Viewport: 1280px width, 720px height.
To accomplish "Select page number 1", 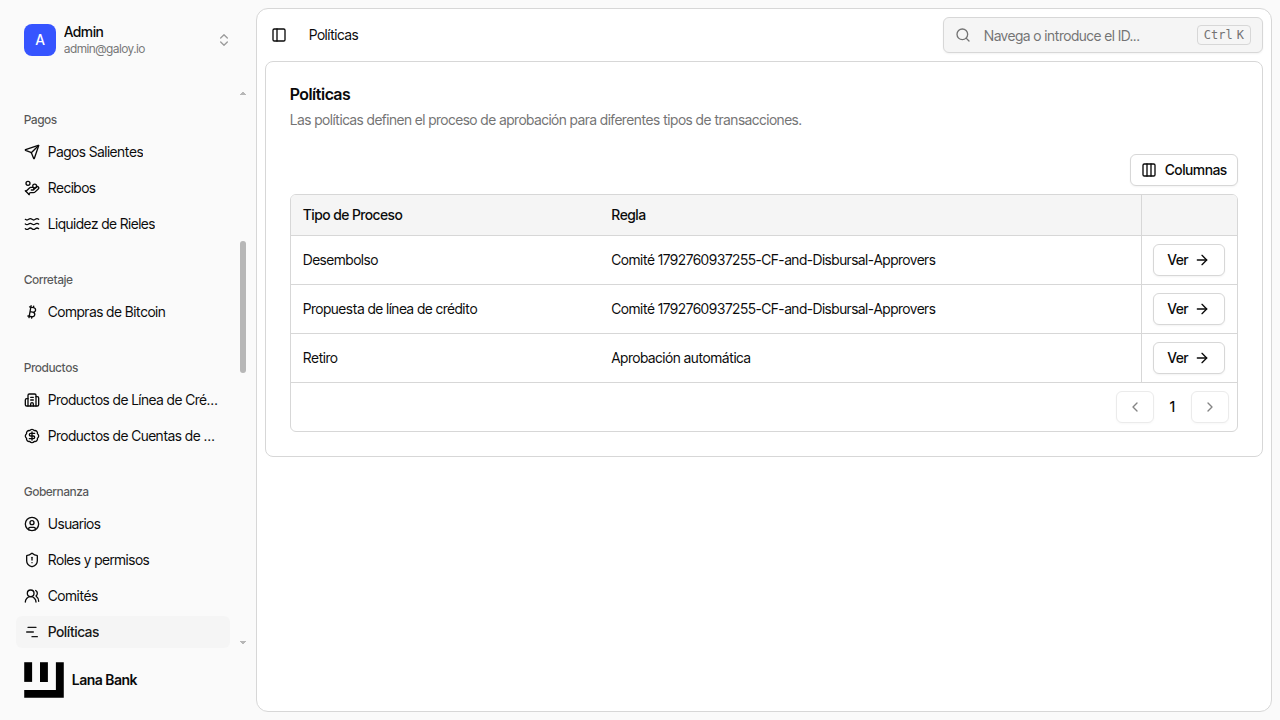I will click(x=1172, y=407).
